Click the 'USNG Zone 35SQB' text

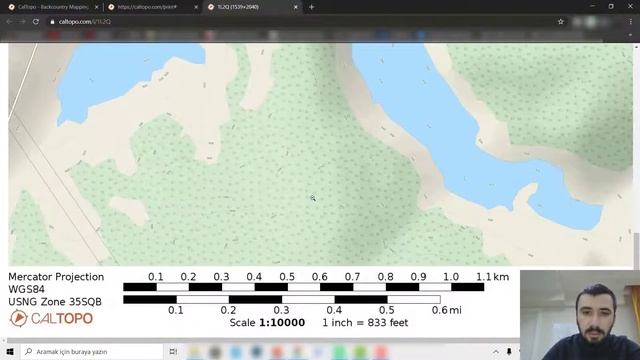point(55,302)
